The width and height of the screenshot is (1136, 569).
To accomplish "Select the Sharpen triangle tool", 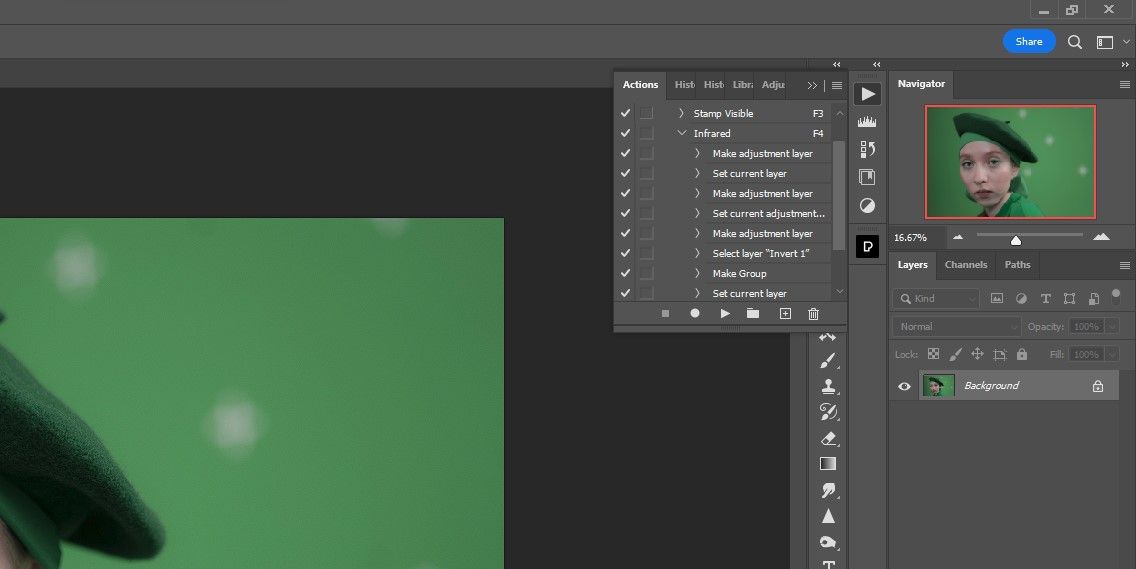I will coord(828,516).
